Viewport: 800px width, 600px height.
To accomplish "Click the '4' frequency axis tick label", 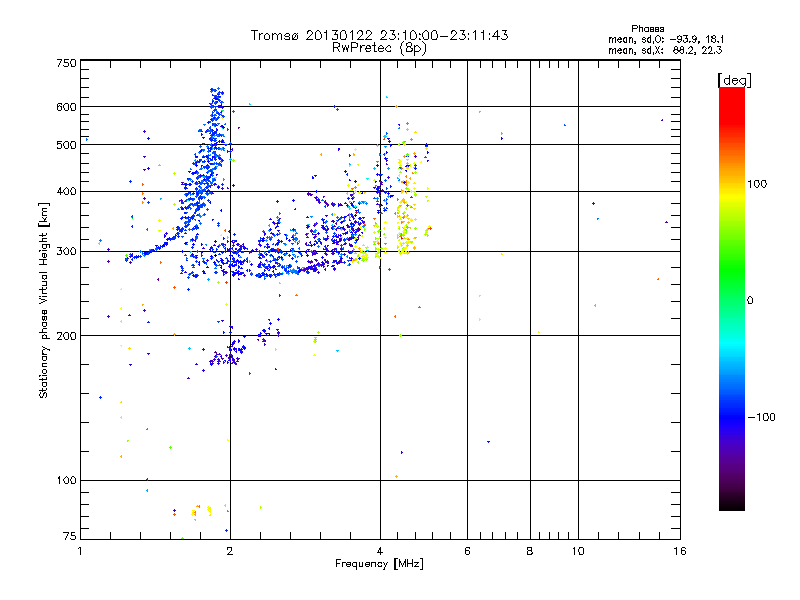I will [x=380, y=551].
